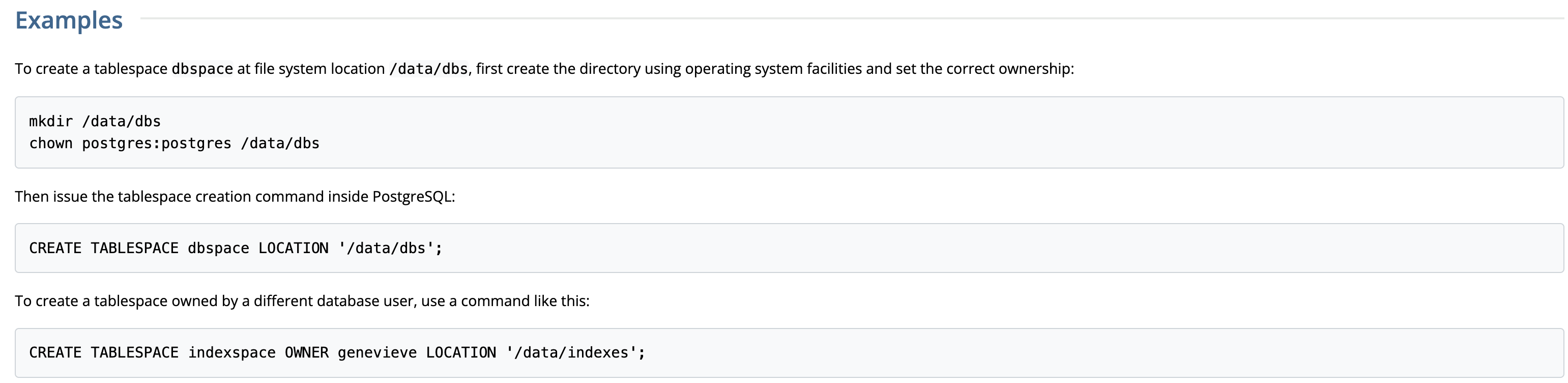Click "LOCATION" in the dbspace SQL command
This screenshot has height=383, width=1568.
point(293,248)
